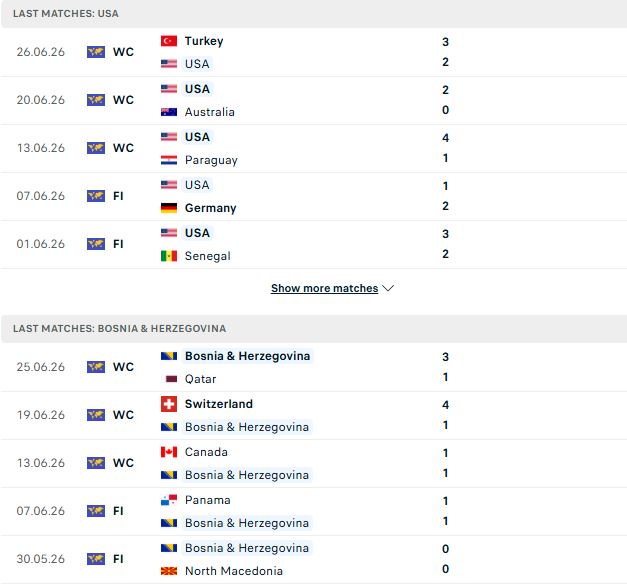Open the Switzerland team name link

(x=219, y=404)
